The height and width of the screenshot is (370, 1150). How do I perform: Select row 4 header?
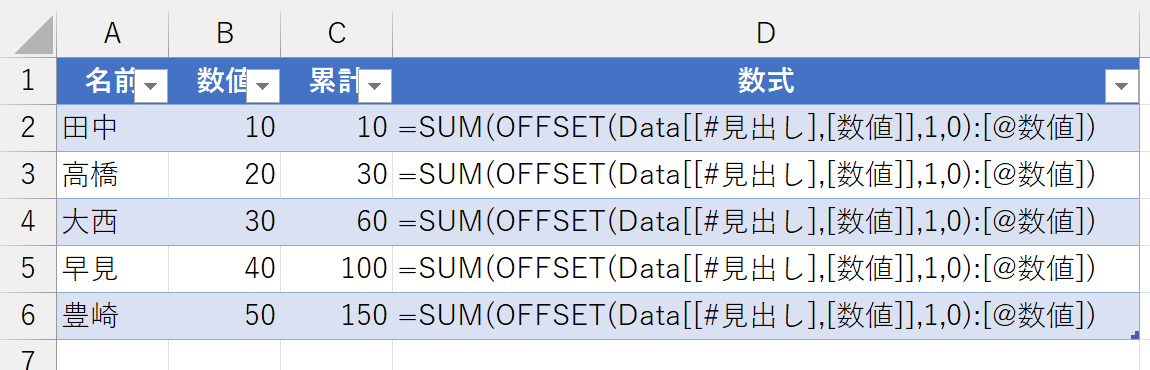click(28, 222)
